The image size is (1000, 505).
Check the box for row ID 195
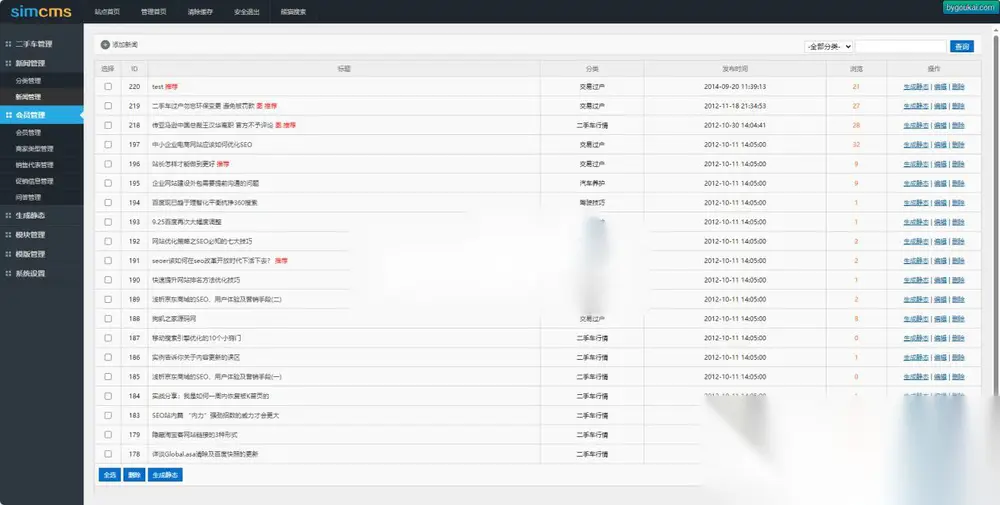point(108,183)
